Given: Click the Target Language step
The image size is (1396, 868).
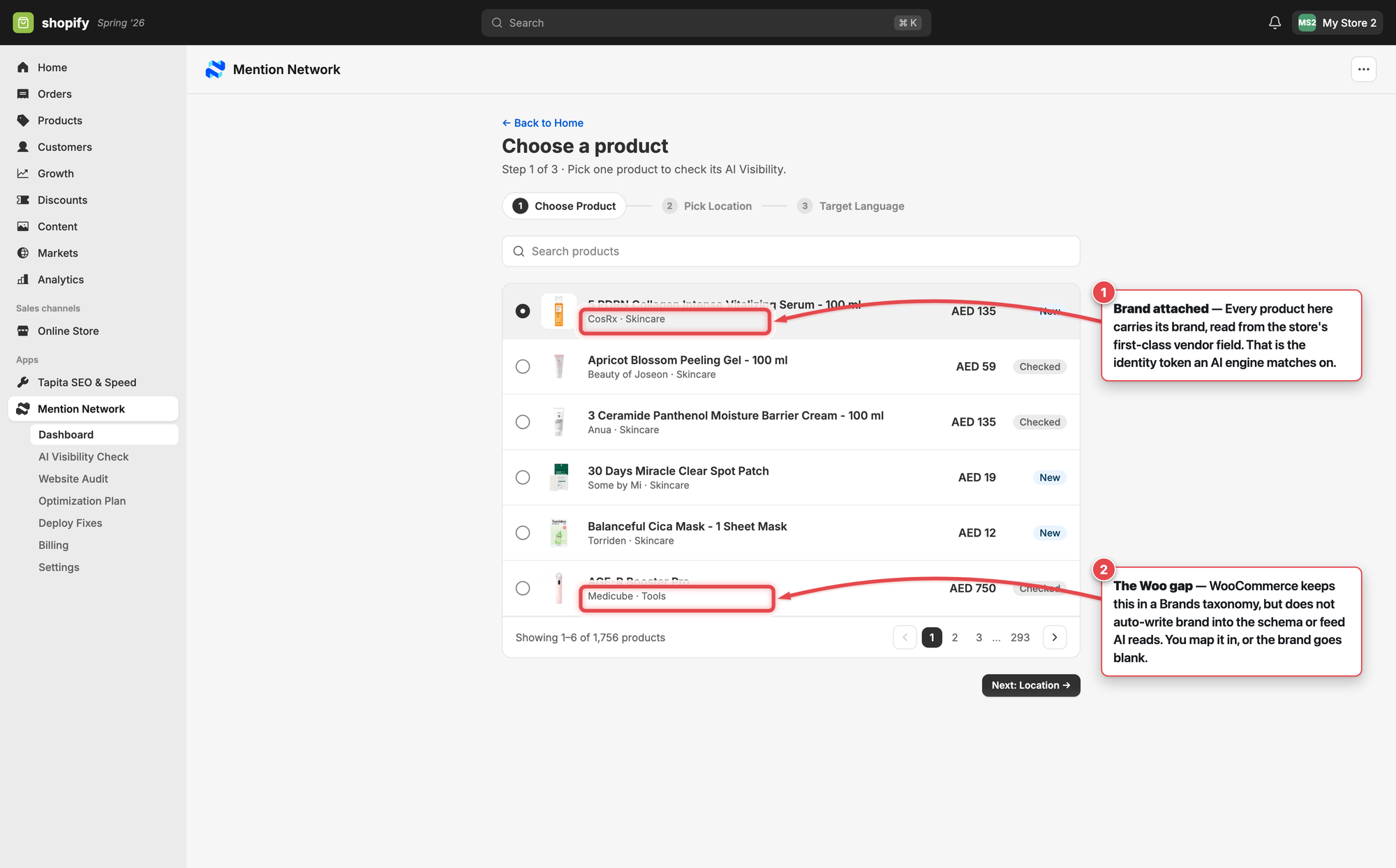Looking at the screenshot, I should [851, 206].
